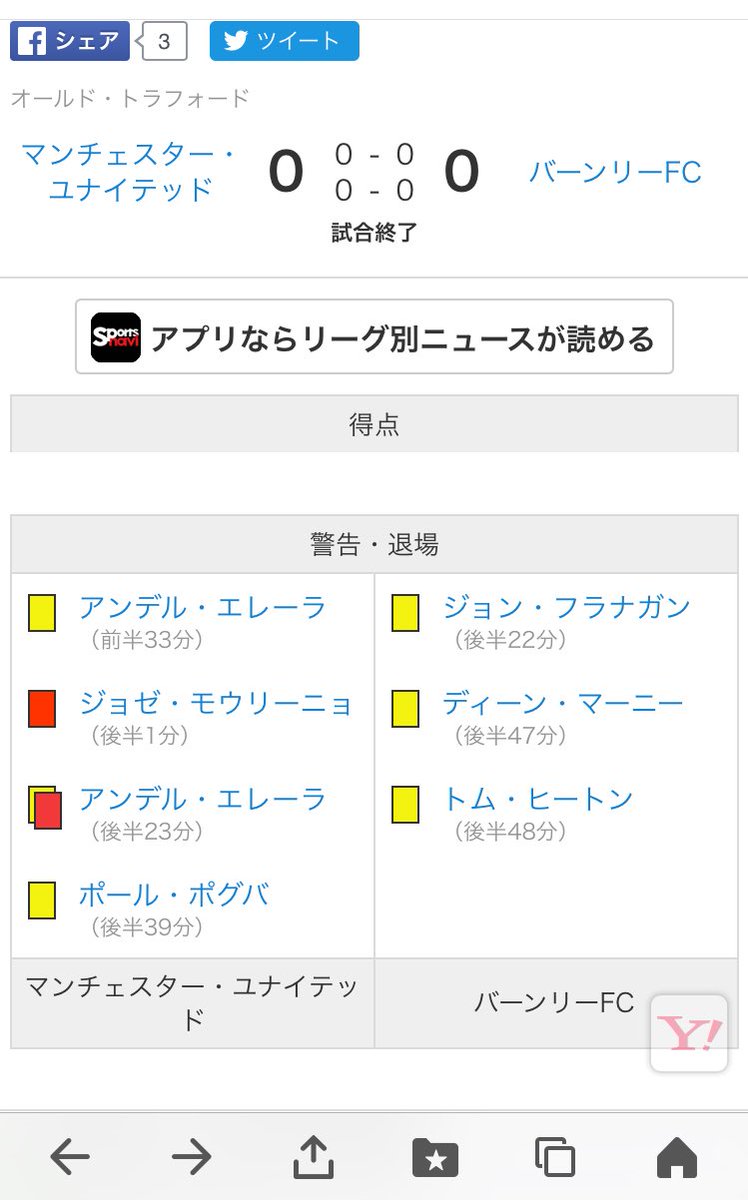Screen dimensions: 748x1200
Task: Go to the home icon
Action: pyautogui.click(x=677, y=1157)
